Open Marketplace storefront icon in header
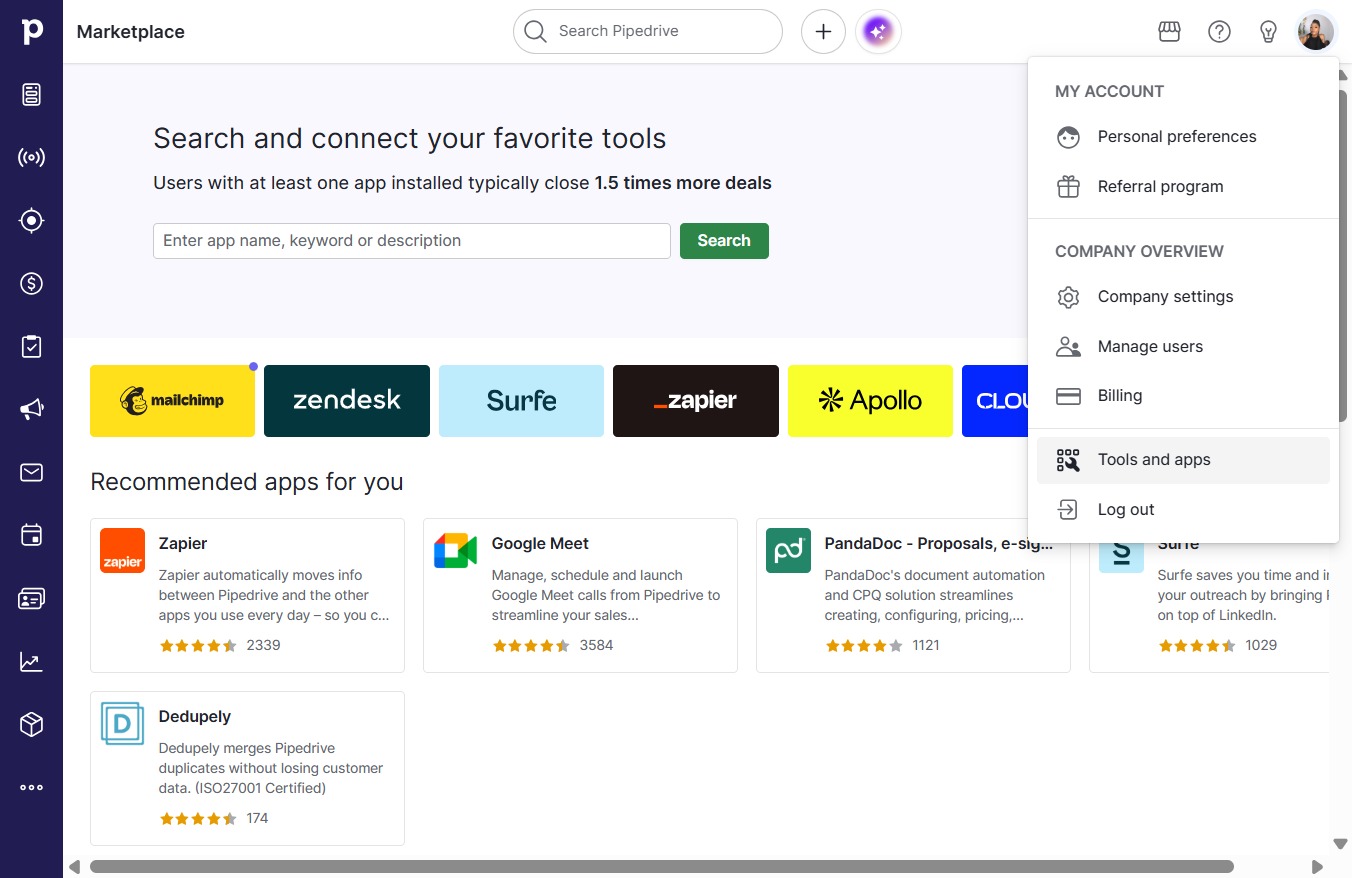This screenshot has width=1352, height=878. (1169, 32)
